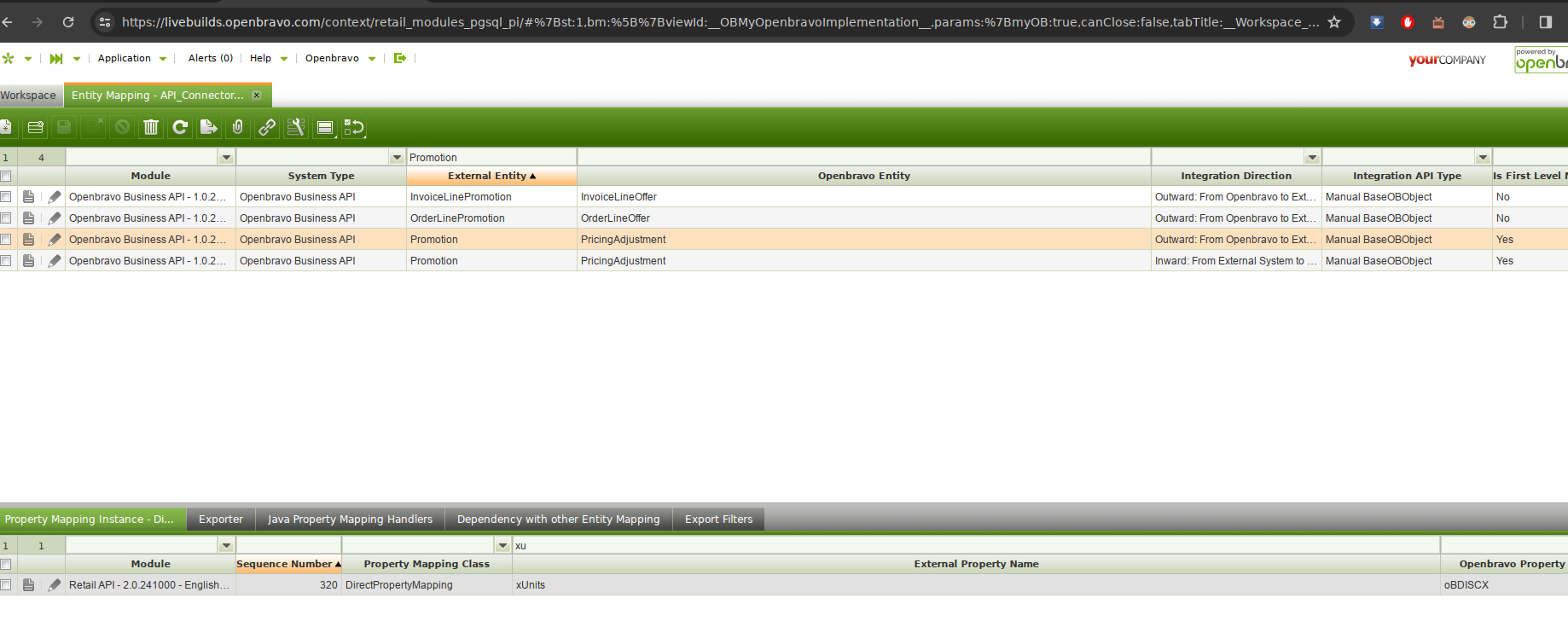Open Integration API Type filter dropdown
The height and width of the screenshot is (627, 1568).
point(1483,158)
